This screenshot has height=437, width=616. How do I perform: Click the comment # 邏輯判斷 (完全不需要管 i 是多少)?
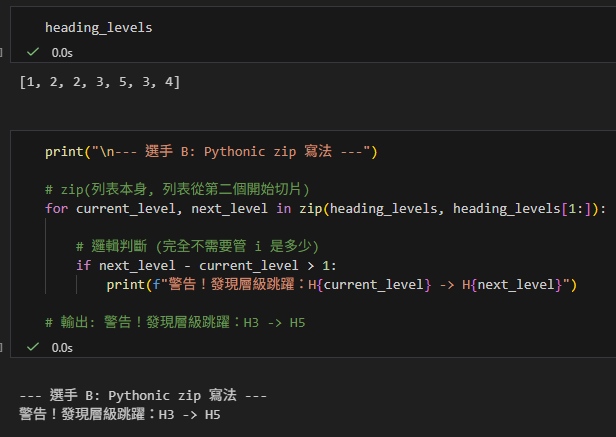click(197, 246)
